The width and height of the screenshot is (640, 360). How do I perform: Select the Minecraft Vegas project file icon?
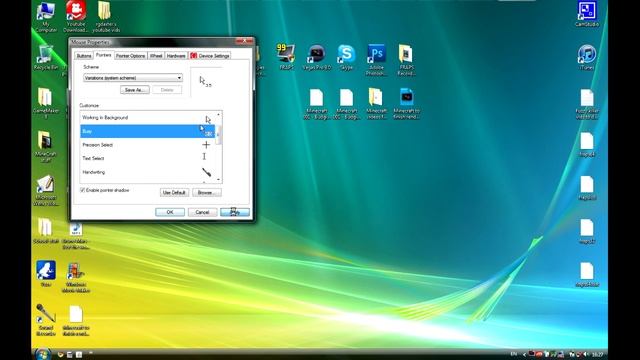click(x=407, y=104)
